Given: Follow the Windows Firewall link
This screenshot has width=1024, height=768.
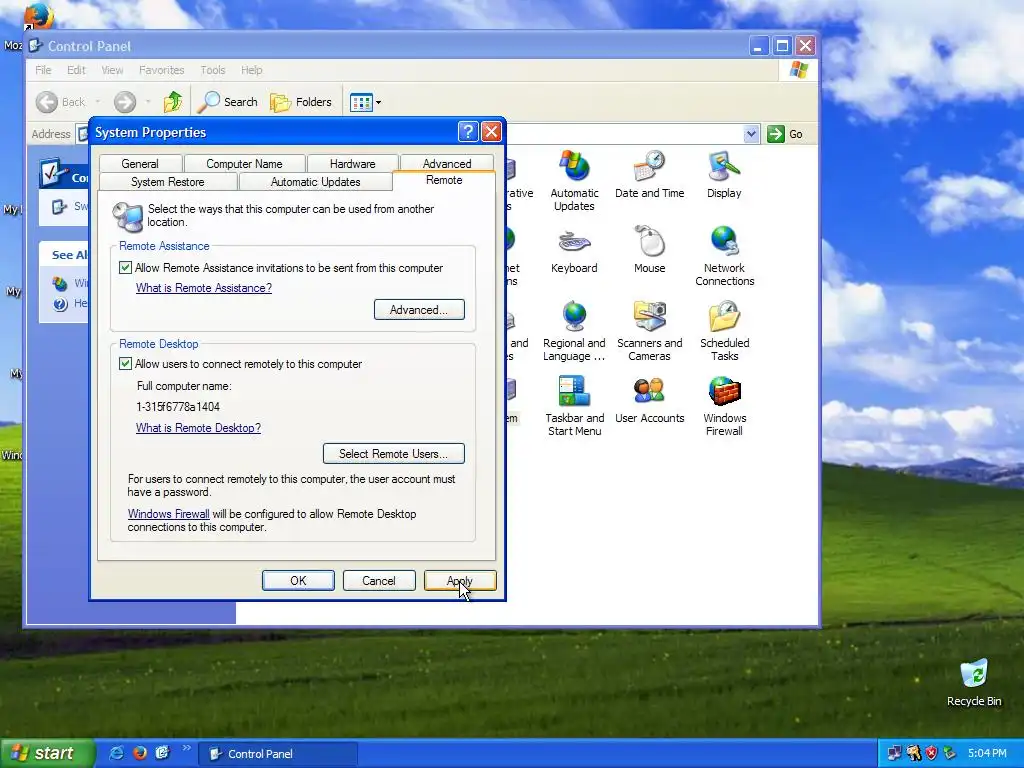Looking at the screenshot, I should pyautogui.click(x=168, y=514).
